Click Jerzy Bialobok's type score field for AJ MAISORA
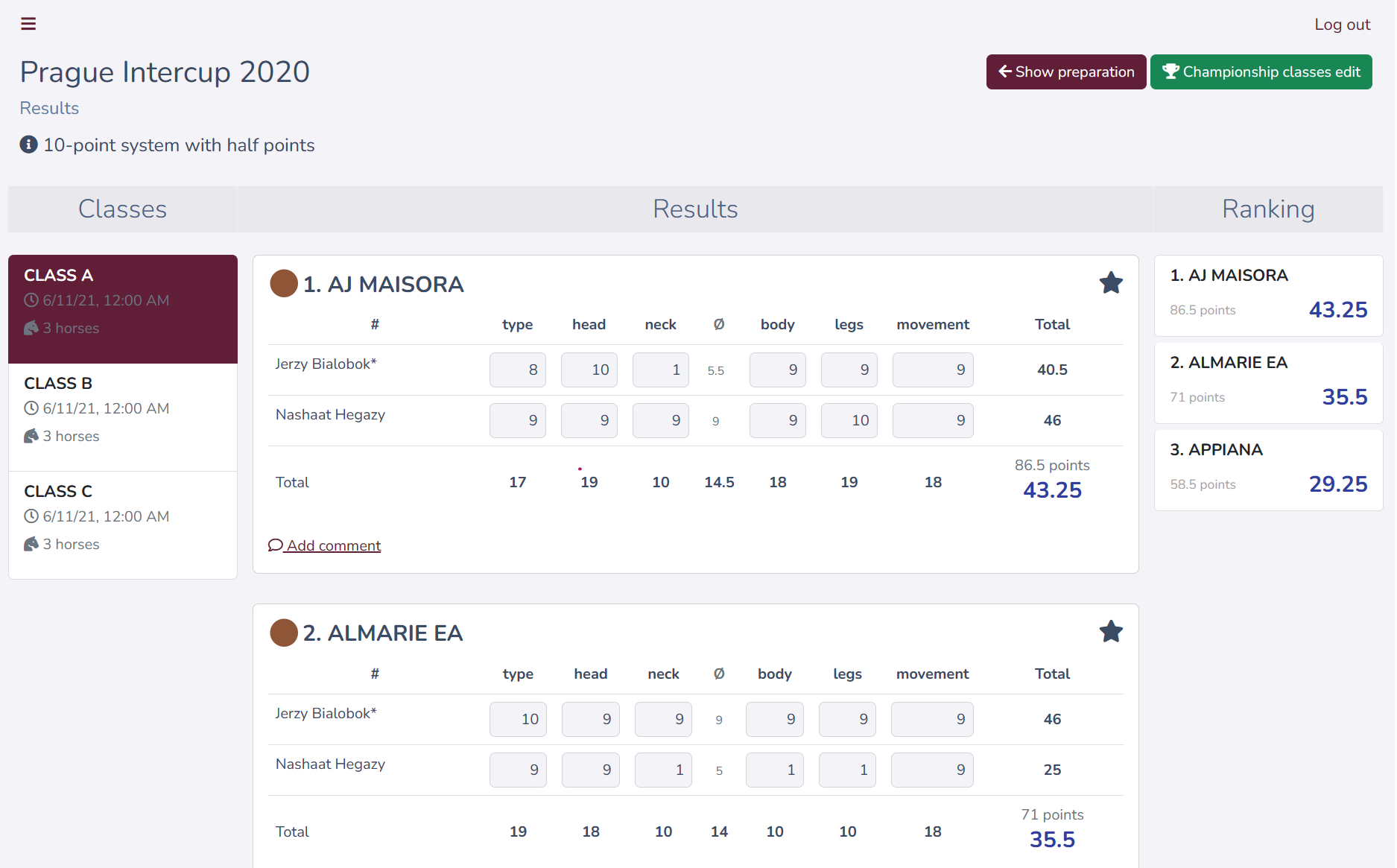This screenshot has width=1397, height=868. [518, 370]
